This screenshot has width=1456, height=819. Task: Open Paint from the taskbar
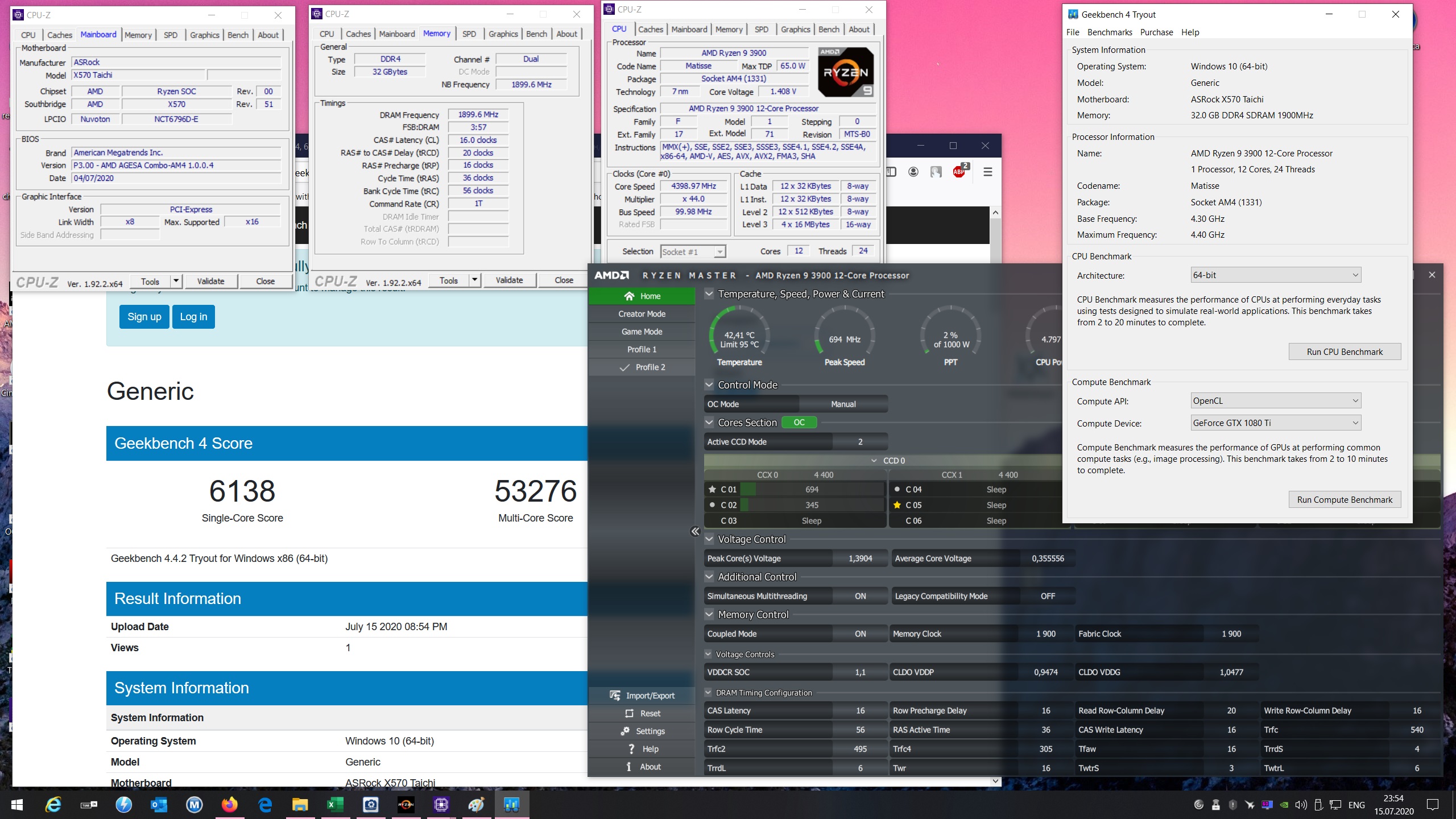(477, 805)
